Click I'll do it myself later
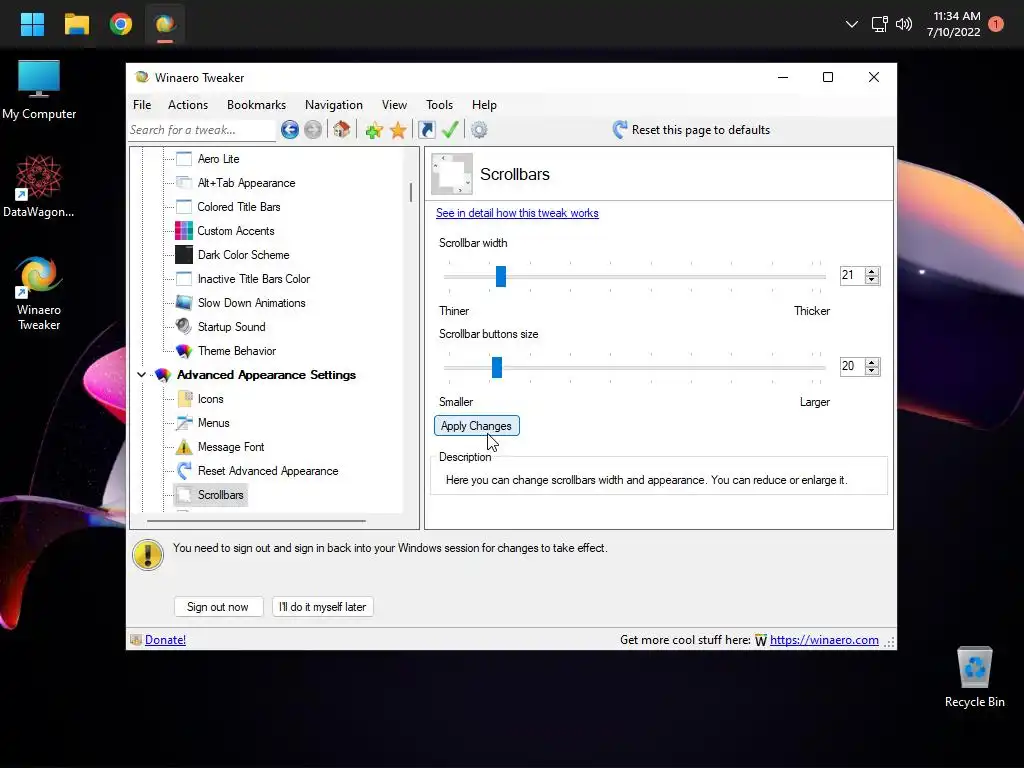 (x=323, y=607)
